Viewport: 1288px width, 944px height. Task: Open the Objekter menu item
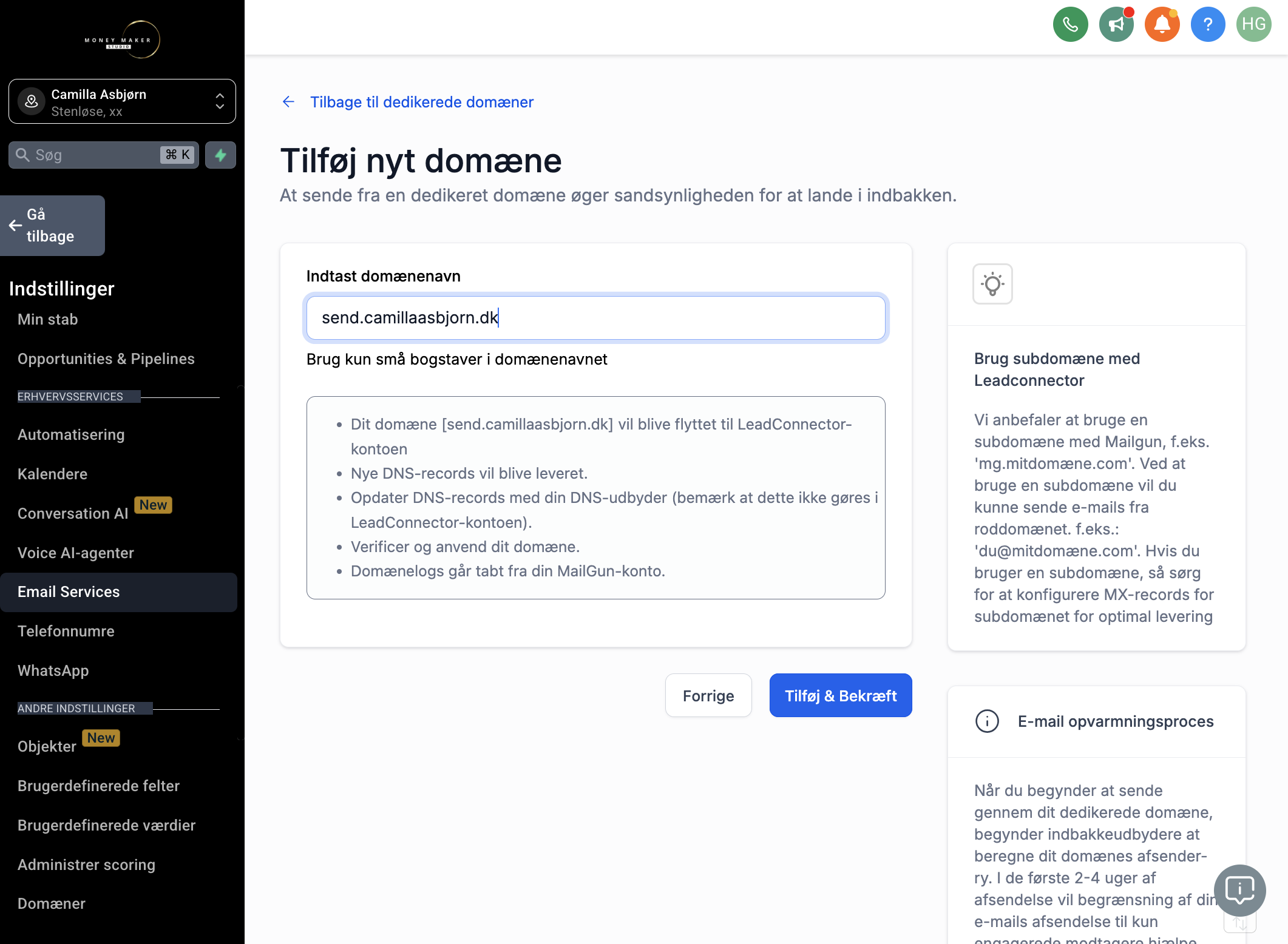47,746
